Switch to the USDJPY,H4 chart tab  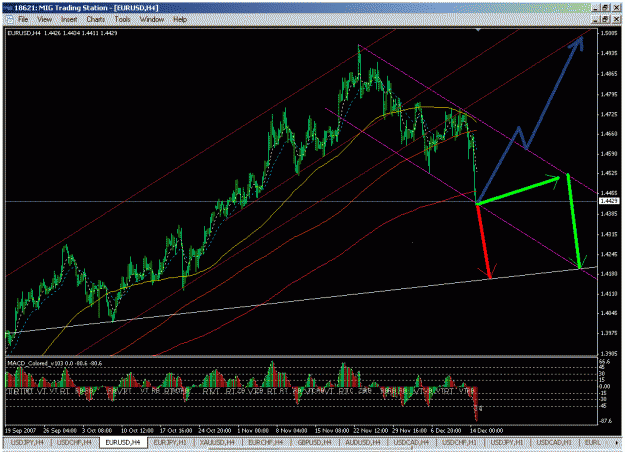click(x=27, y=442)
